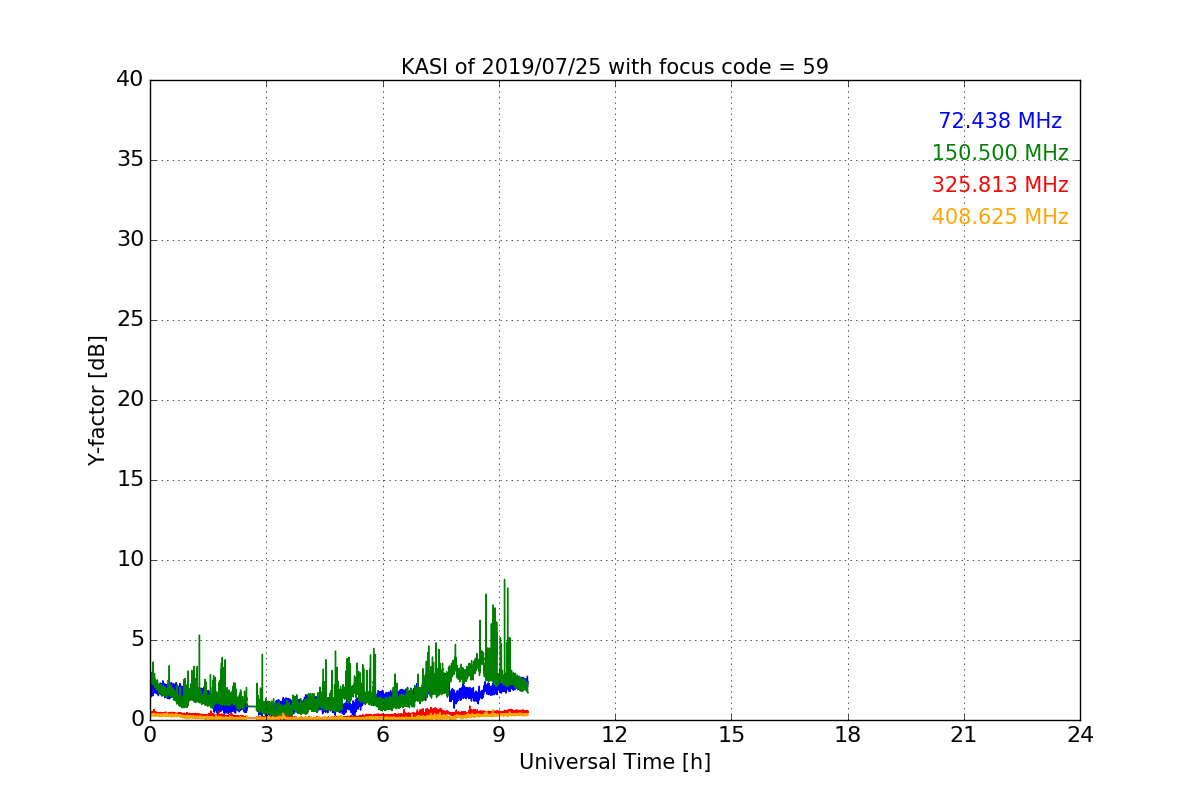This screenshot has width=1200, height=800.
Task: Select the 408.625 MHz legend label
Action: (x=1000, y=217)
